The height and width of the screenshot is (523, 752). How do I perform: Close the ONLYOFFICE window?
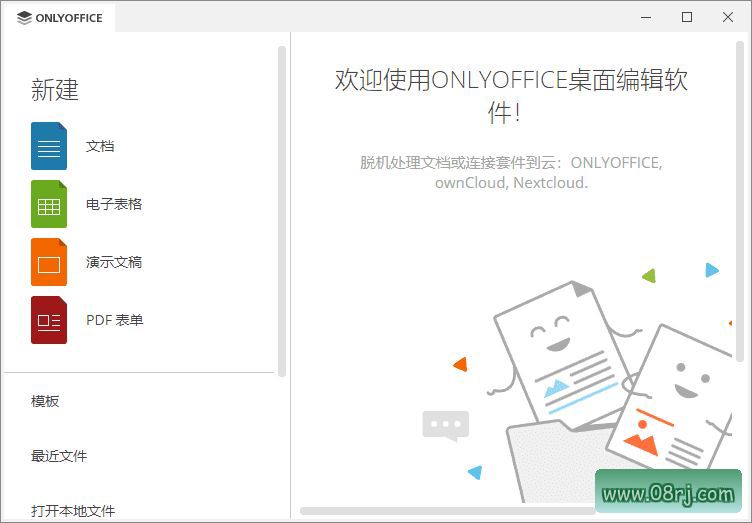click(728, 18)
